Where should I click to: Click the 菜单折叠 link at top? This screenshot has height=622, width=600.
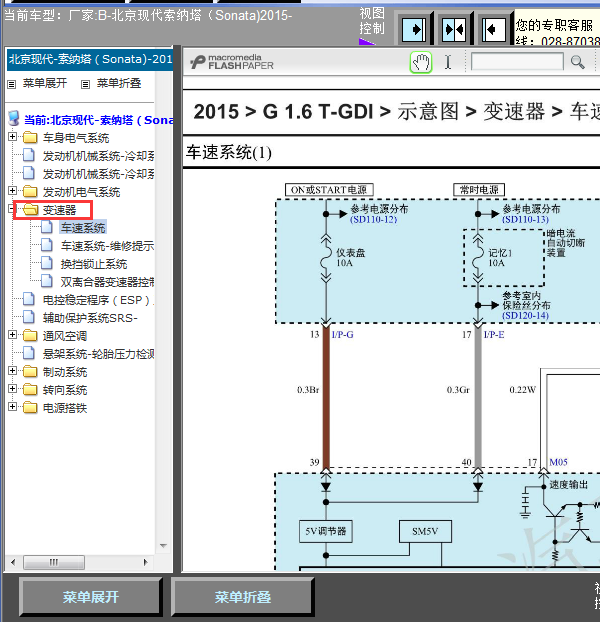point(119,83)
